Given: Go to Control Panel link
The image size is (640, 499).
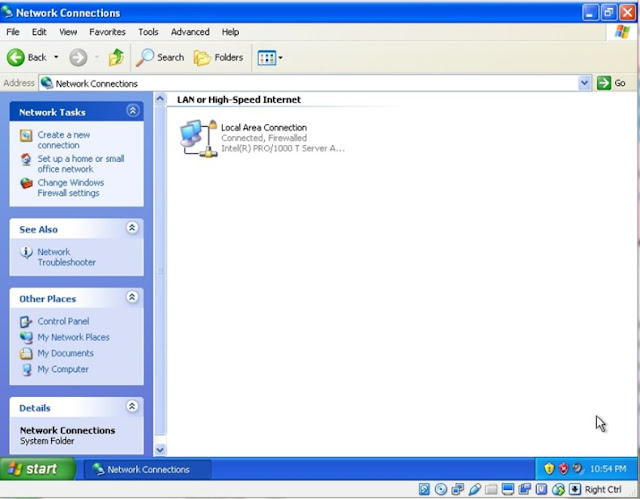Looking at the screenshot, I should 63,321.
